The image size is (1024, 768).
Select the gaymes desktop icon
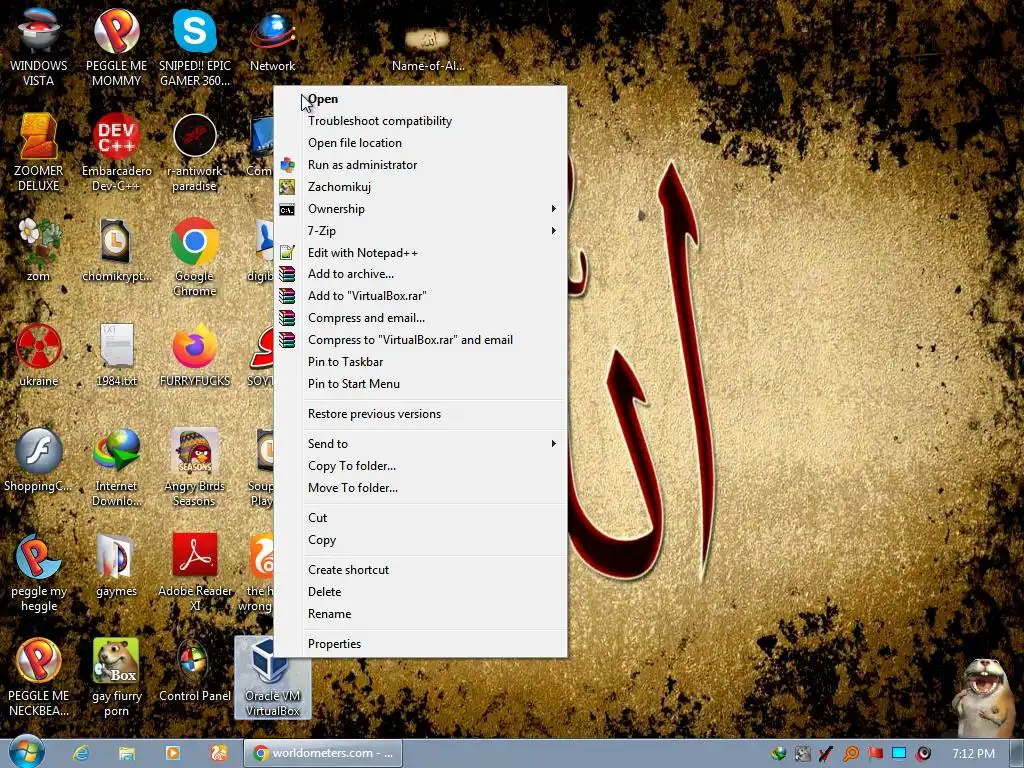click(116, 564)
